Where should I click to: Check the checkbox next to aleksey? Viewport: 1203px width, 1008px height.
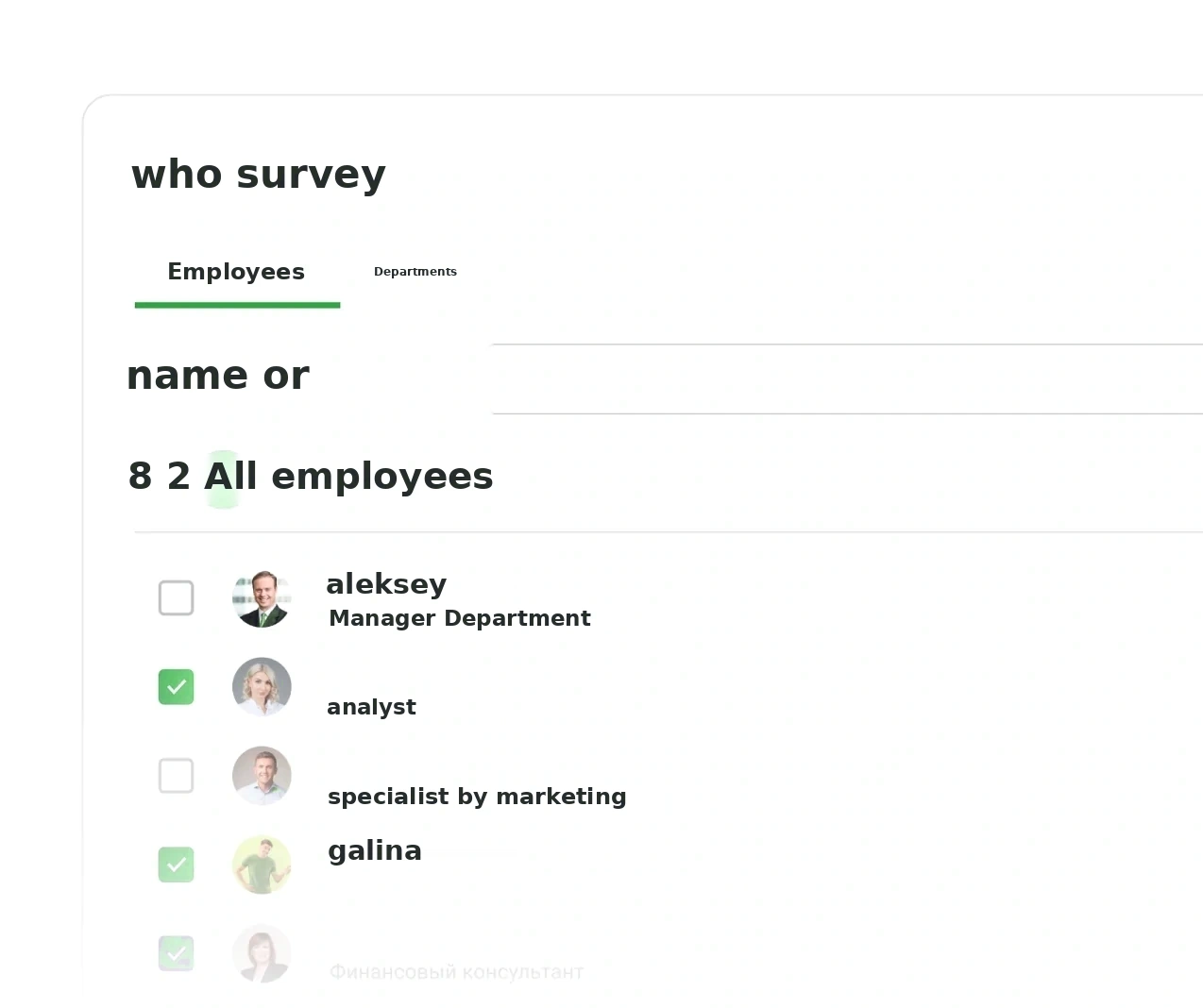click(x=176, y=597)
